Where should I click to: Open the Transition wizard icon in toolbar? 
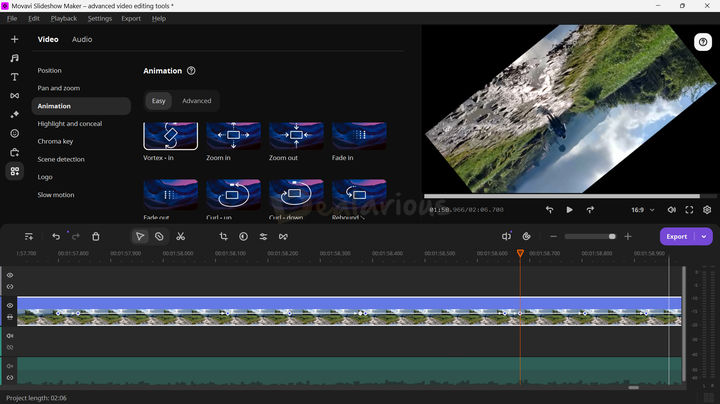(x=283, y=236)
